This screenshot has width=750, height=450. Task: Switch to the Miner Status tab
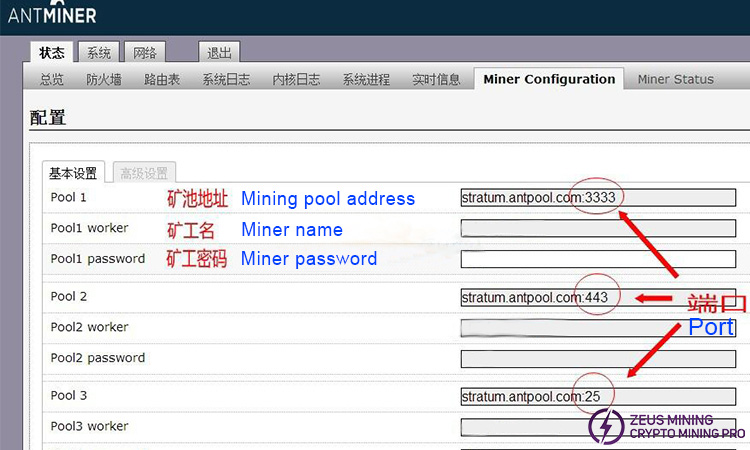[675, 79]
